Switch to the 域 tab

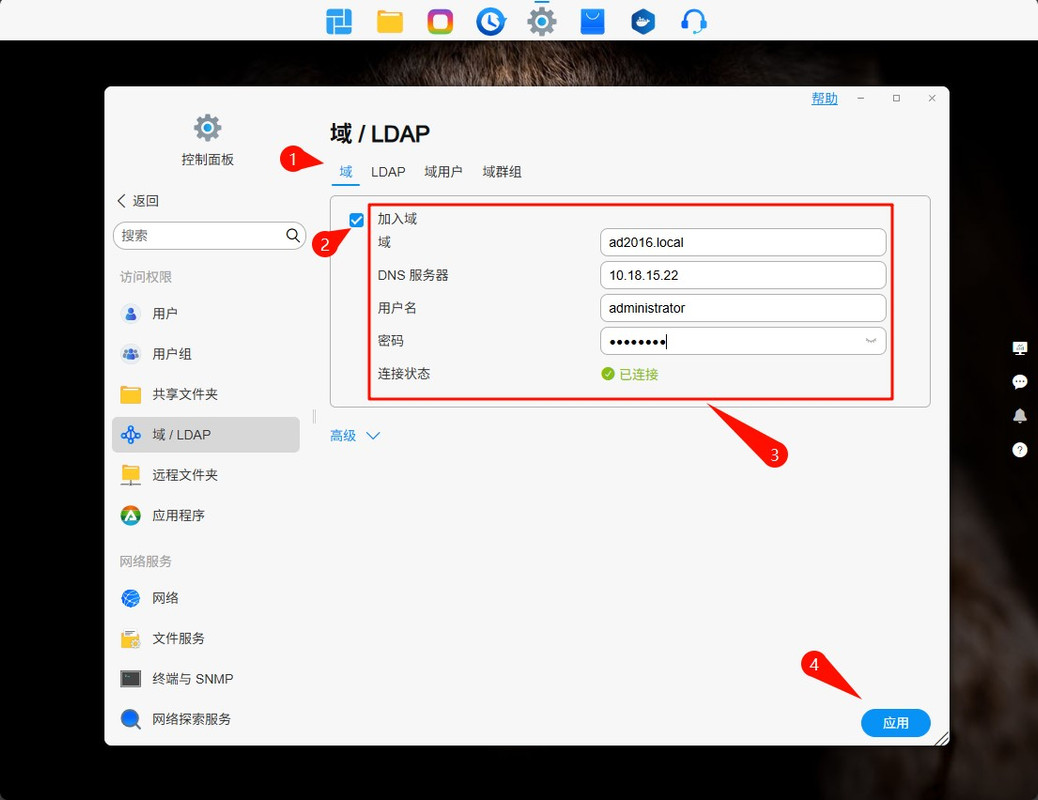pyautogui.click(x=346, y=172)
